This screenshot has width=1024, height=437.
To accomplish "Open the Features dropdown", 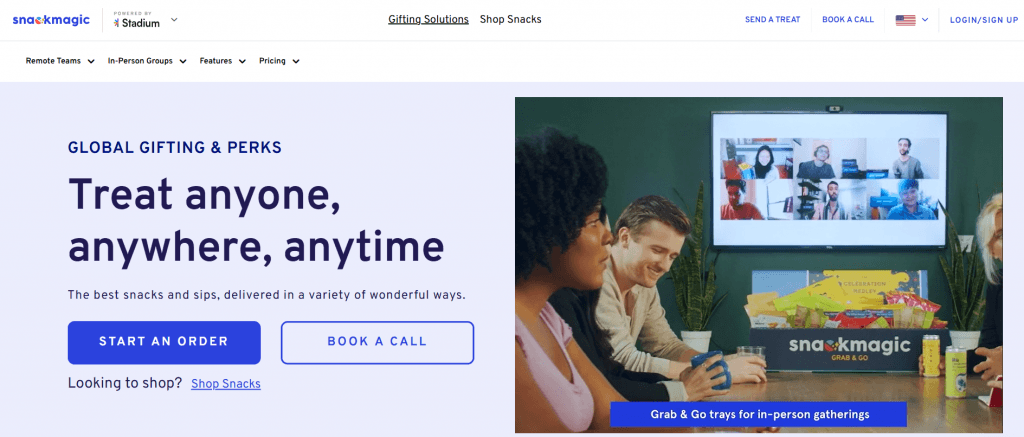I will [223, 61].
